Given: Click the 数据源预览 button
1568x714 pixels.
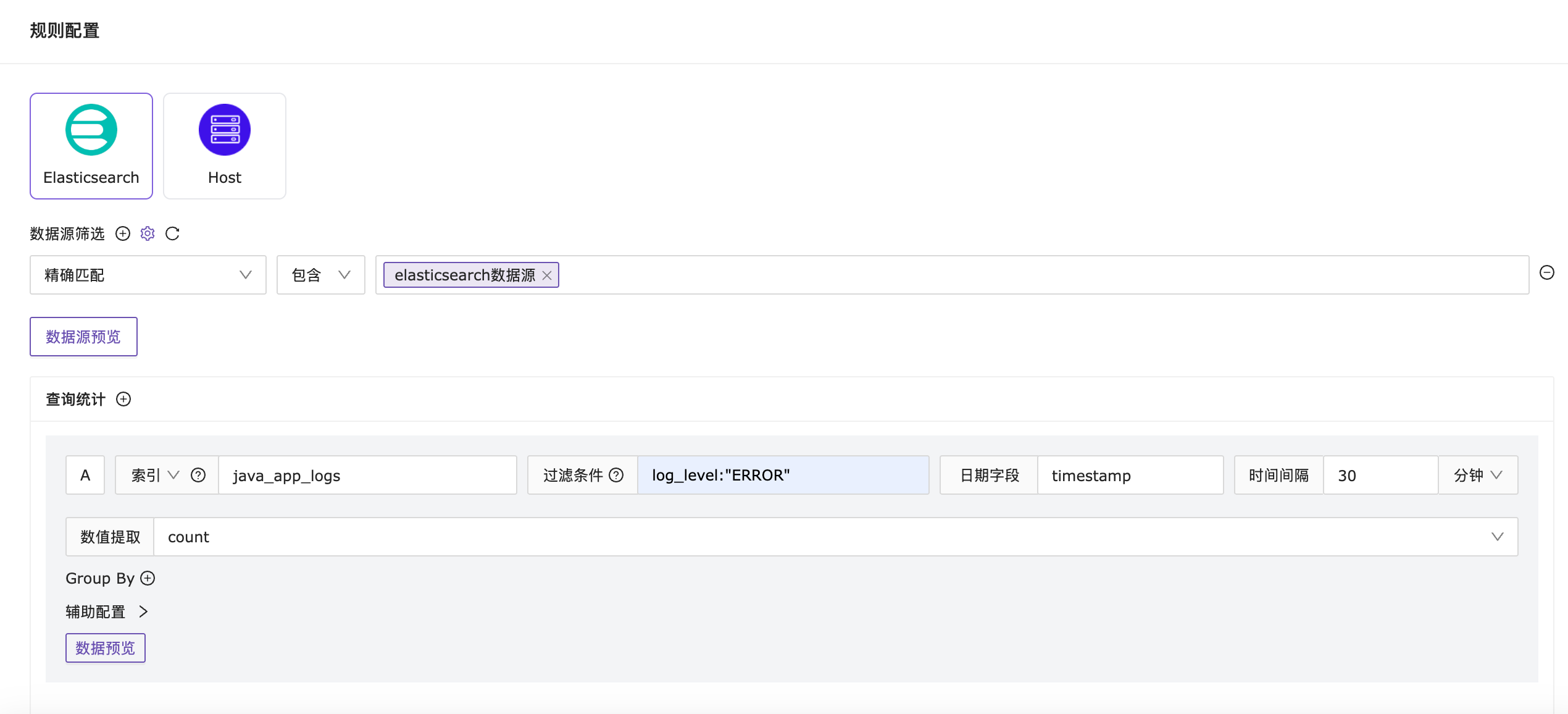Looking at the screenshot, I should click(83, 337).
